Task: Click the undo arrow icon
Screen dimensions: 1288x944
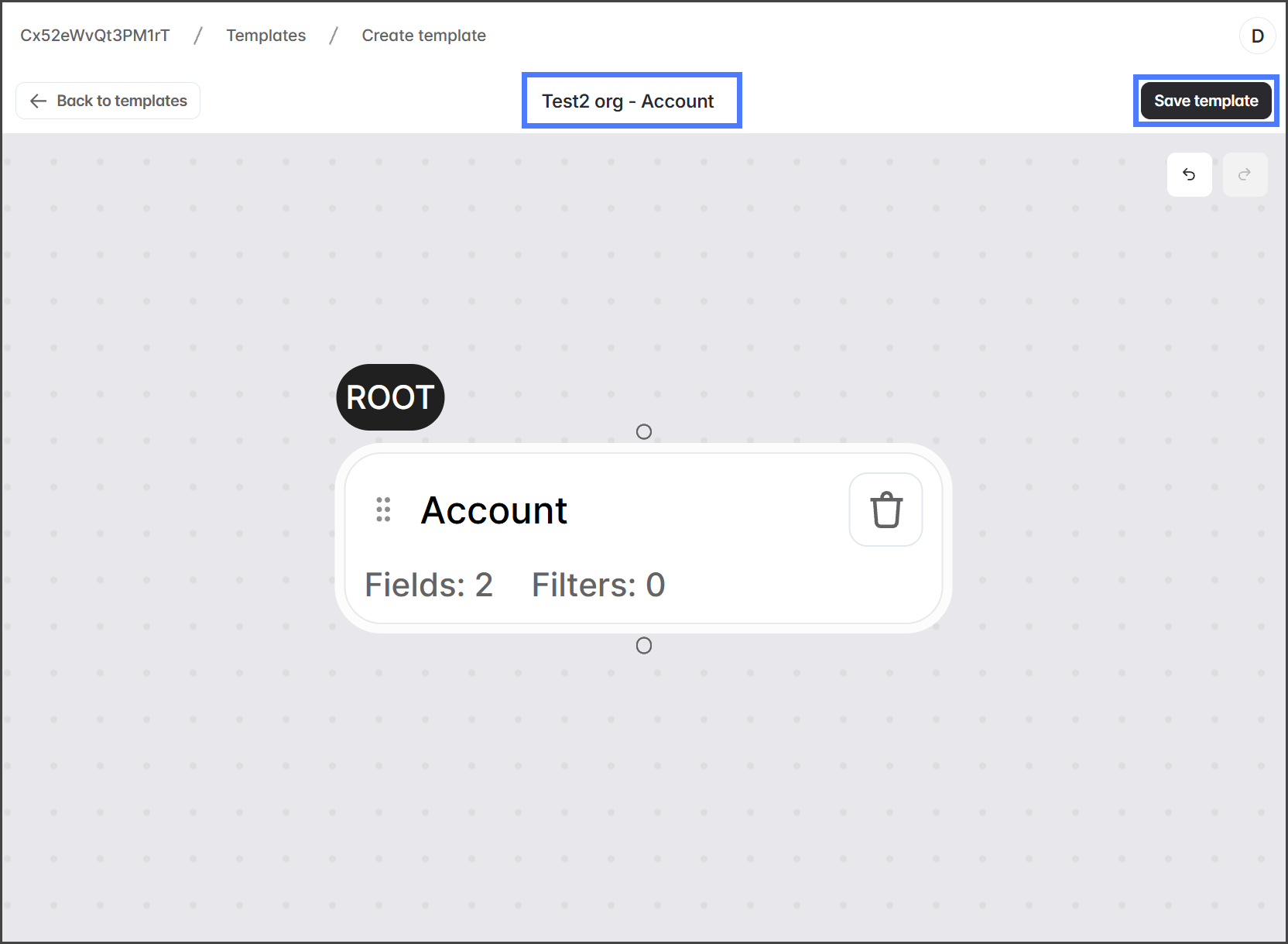Action: pos(1189,175)
